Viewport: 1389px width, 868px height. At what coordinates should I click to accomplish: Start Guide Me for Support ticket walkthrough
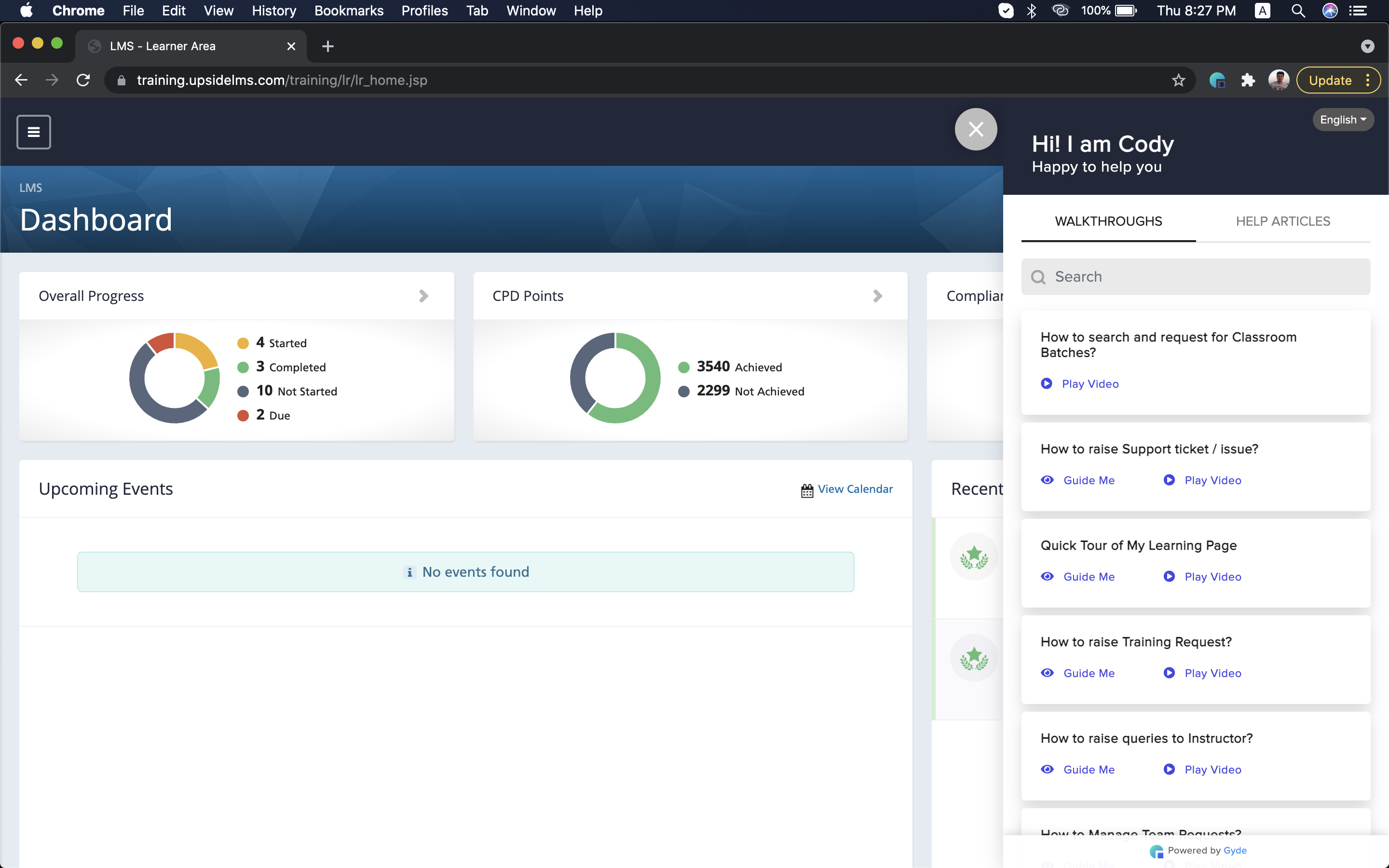(x=1088, y=480)
